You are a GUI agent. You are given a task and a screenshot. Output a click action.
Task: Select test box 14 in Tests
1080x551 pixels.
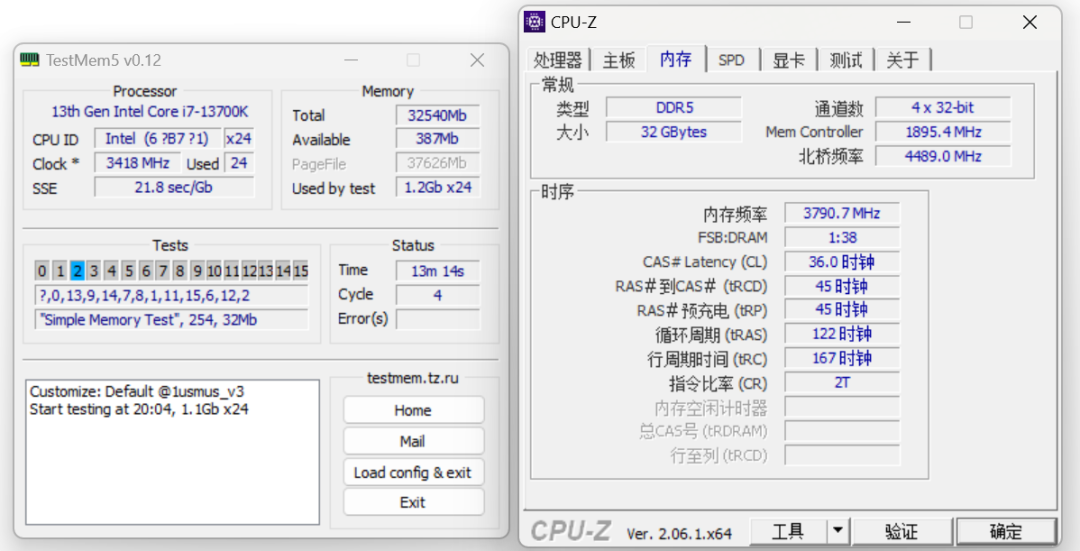coord(284,271)
